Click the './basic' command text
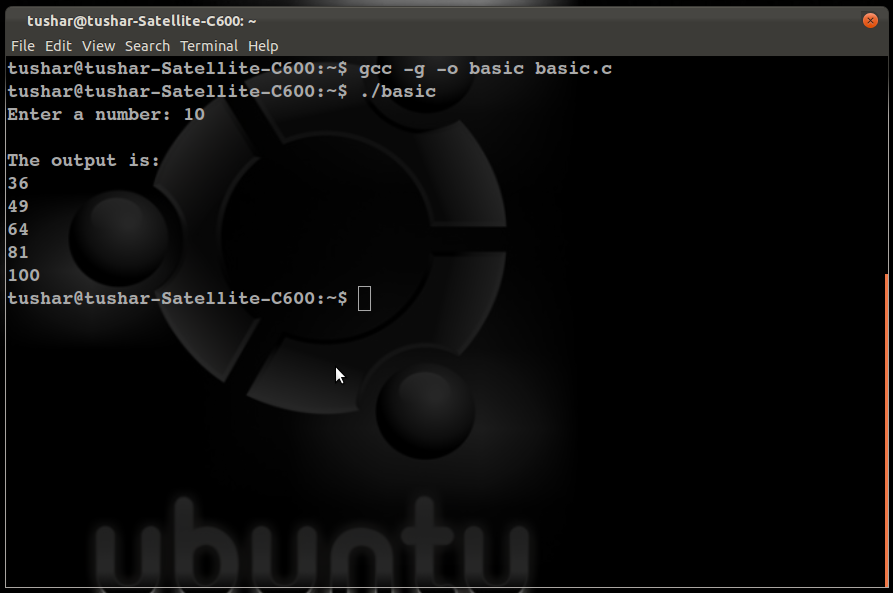The height and width of the screenshot is (593, 893). click(398, 92)
